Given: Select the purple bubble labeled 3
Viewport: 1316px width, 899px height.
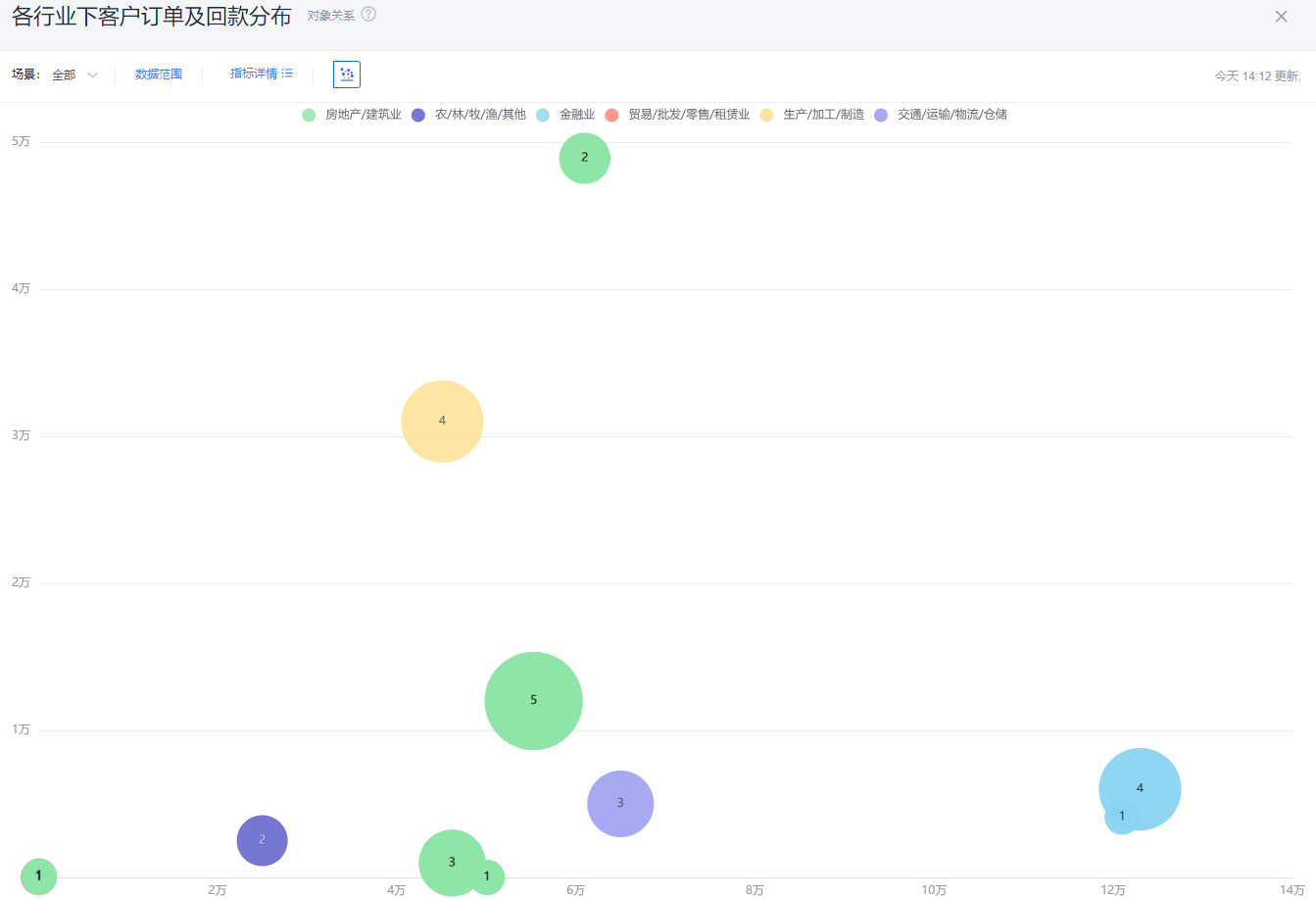Looking at the screenshot, I should pyautogui.click(x=620, y=804).
